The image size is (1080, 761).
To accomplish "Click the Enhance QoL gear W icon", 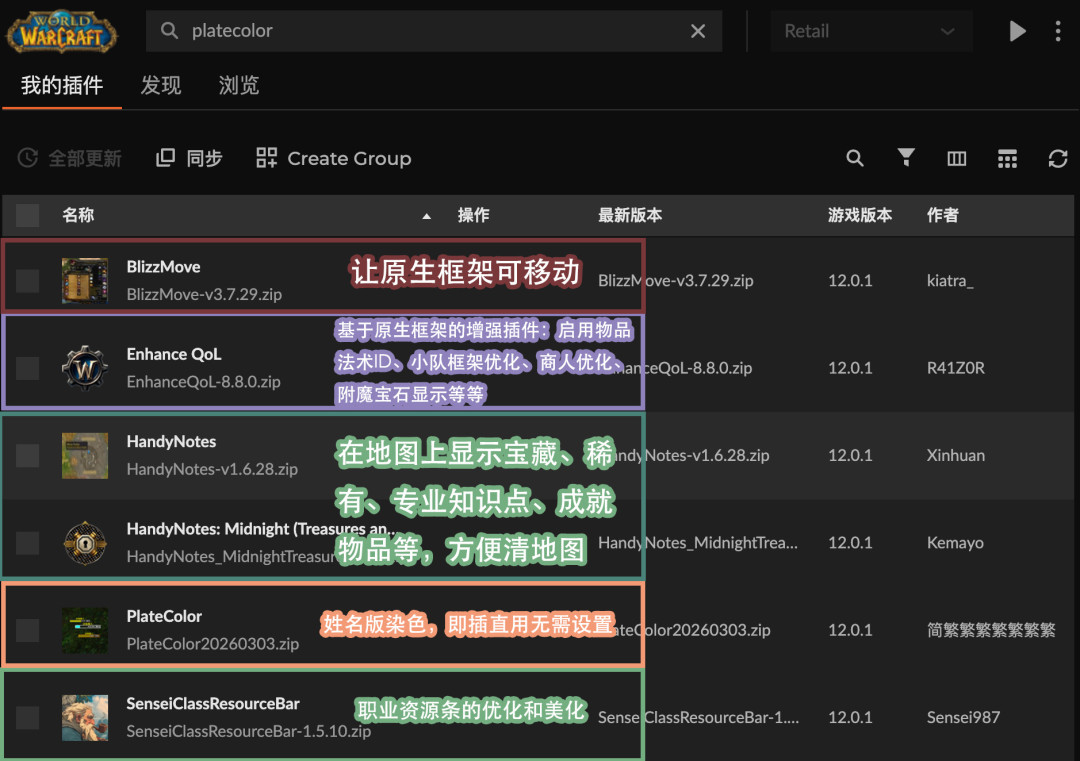I will 85,368.
